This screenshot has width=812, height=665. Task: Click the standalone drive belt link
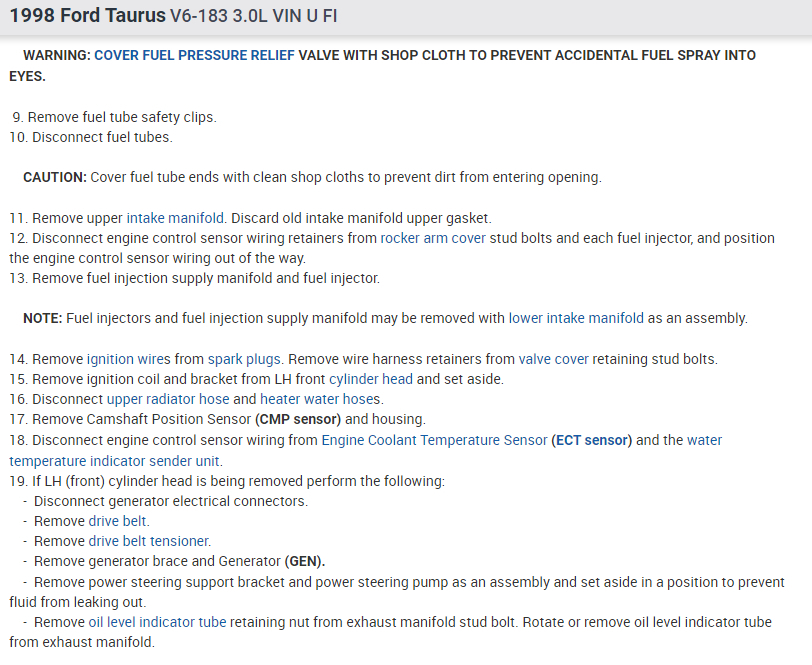point(118,521)
